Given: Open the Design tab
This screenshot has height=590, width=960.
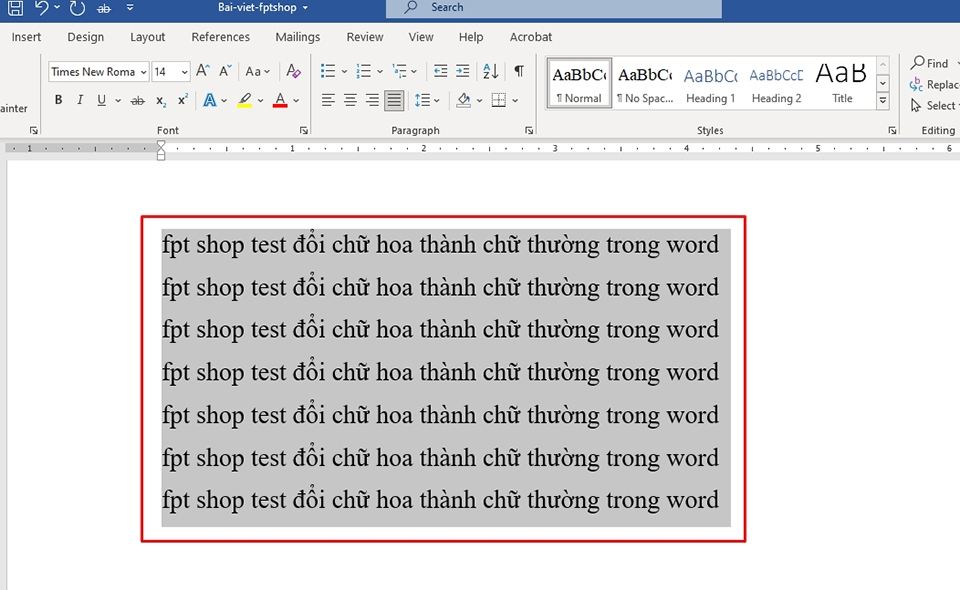Looking at the screenshot, I should tap(86, 37).
